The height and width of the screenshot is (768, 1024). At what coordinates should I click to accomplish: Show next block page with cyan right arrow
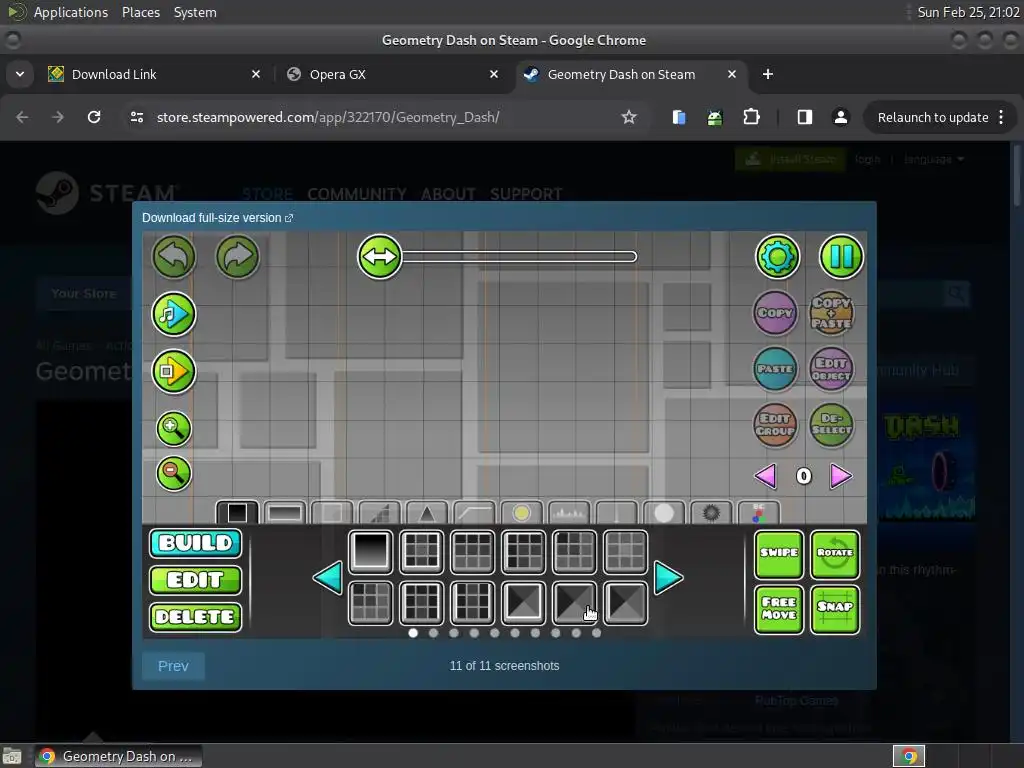point(668,578)
